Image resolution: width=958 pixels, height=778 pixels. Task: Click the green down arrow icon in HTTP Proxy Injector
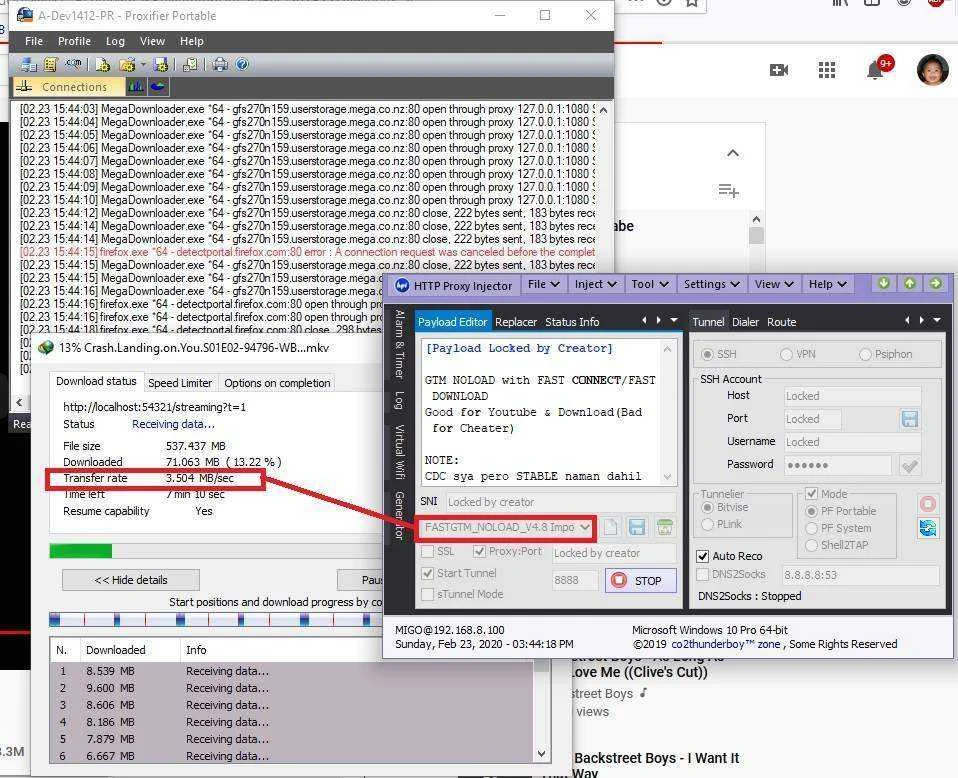883,283
